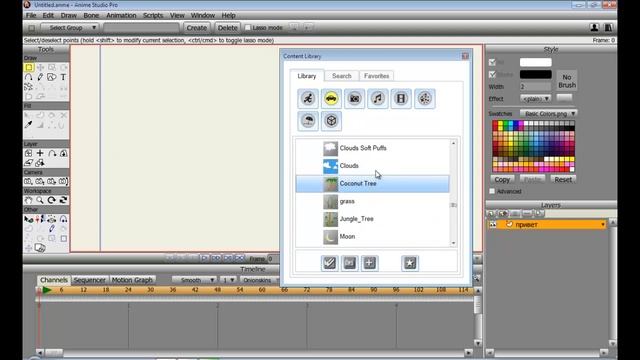Switch to the Search tab in Content Library
Viewport: 640px width, 360px height.
pos(342,76)
